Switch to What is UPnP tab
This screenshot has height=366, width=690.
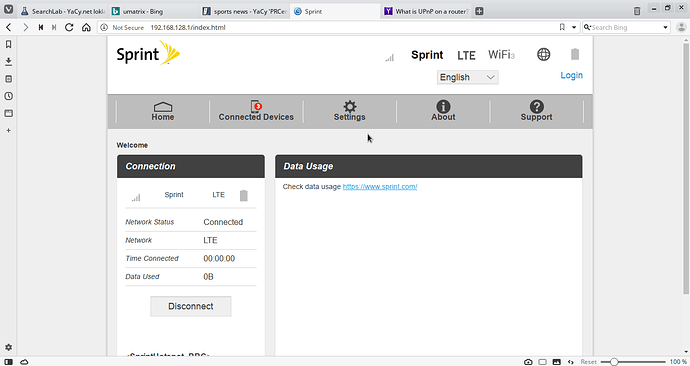tap(426, 11)
